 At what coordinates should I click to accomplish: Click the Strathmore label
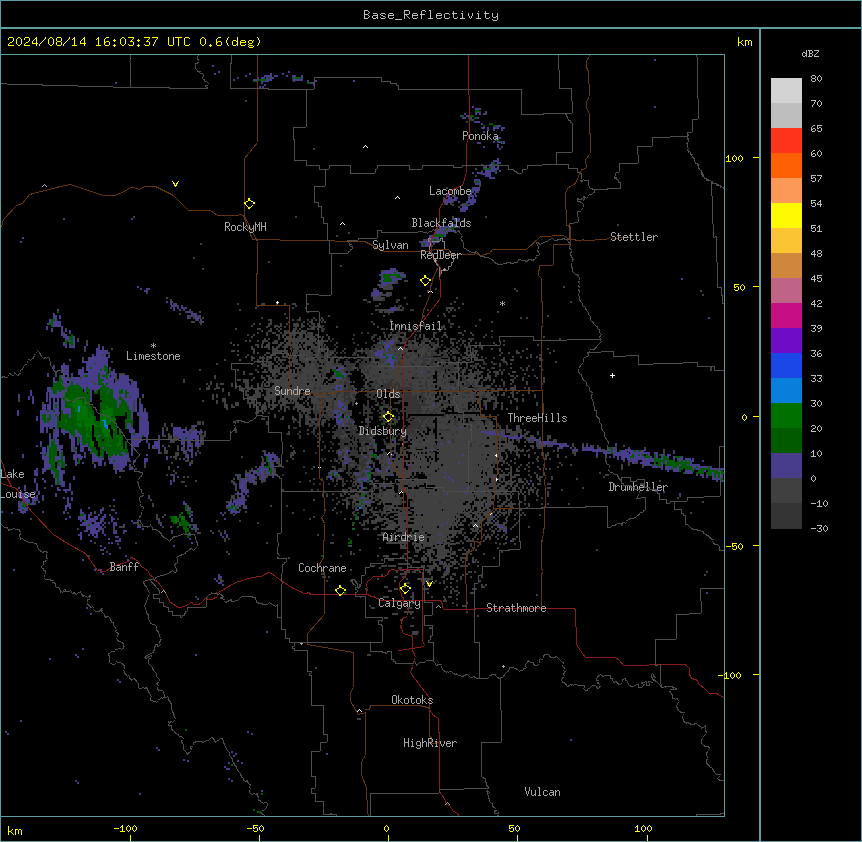click(516, 608)
